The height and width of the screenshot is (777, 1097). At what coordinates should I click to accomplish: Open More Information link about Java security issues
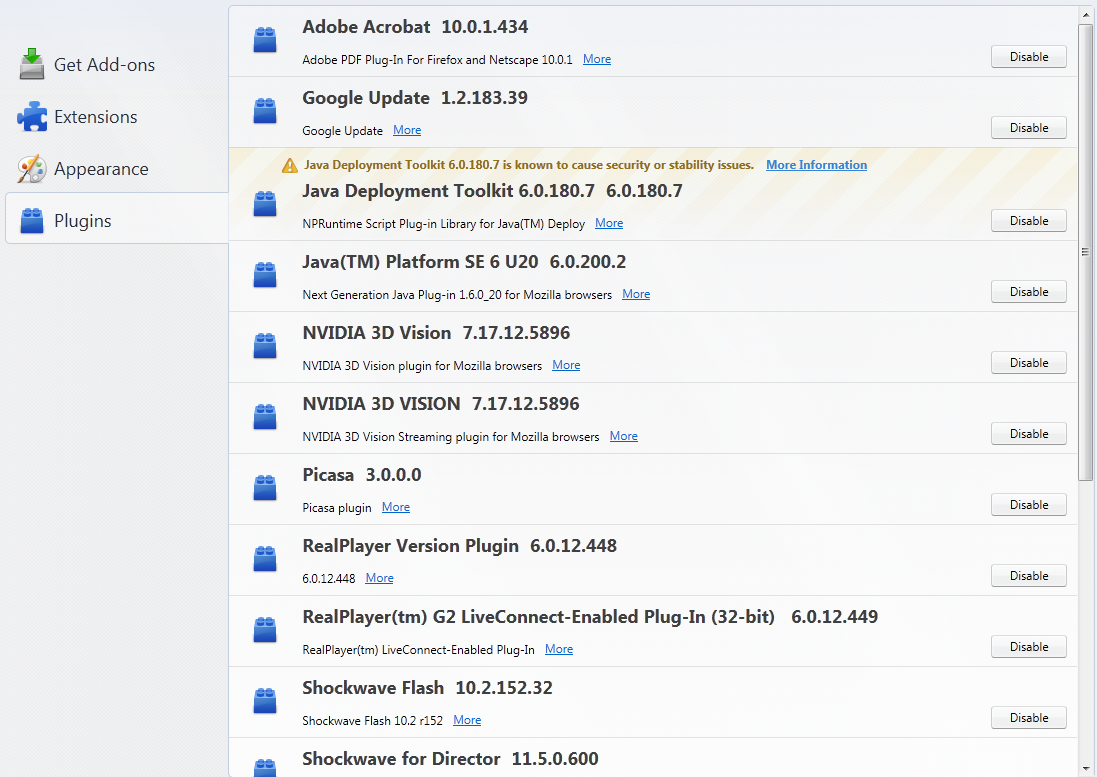click(816, 165)
